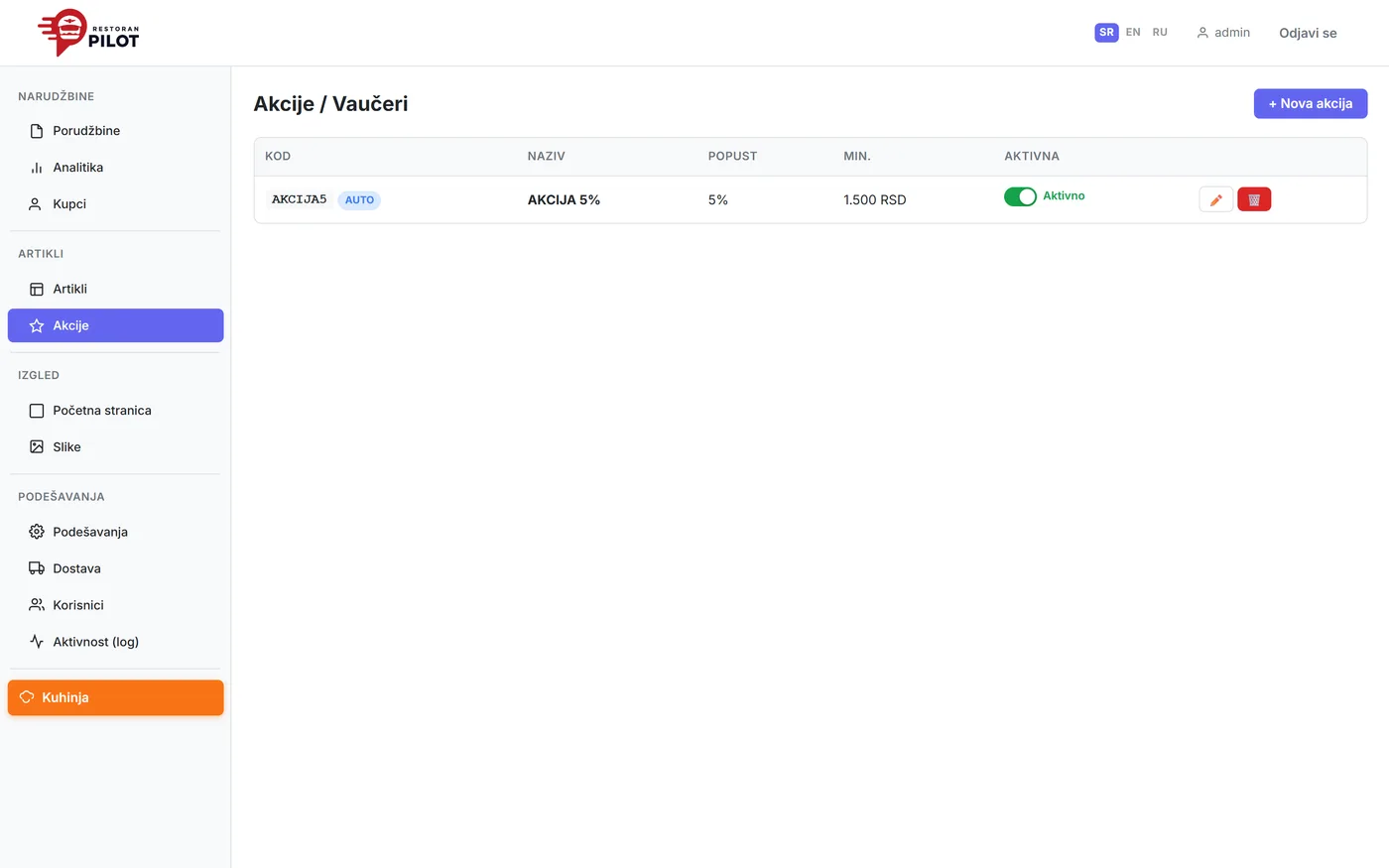Open Porudžbine via its document icon
This screenshot has width=1389, height=868.
(37, 131)
